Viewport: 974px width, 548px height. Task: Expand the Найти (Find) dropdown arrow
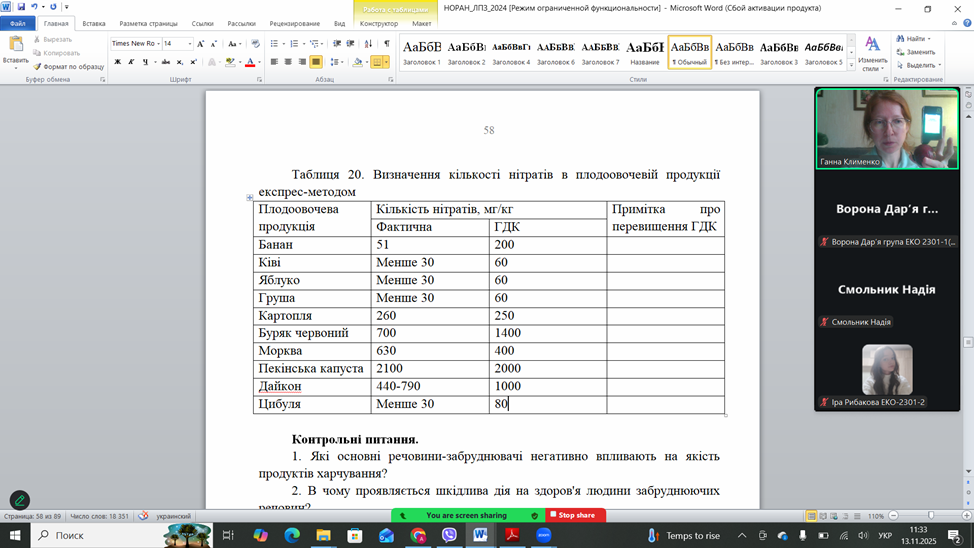point(931,39)
